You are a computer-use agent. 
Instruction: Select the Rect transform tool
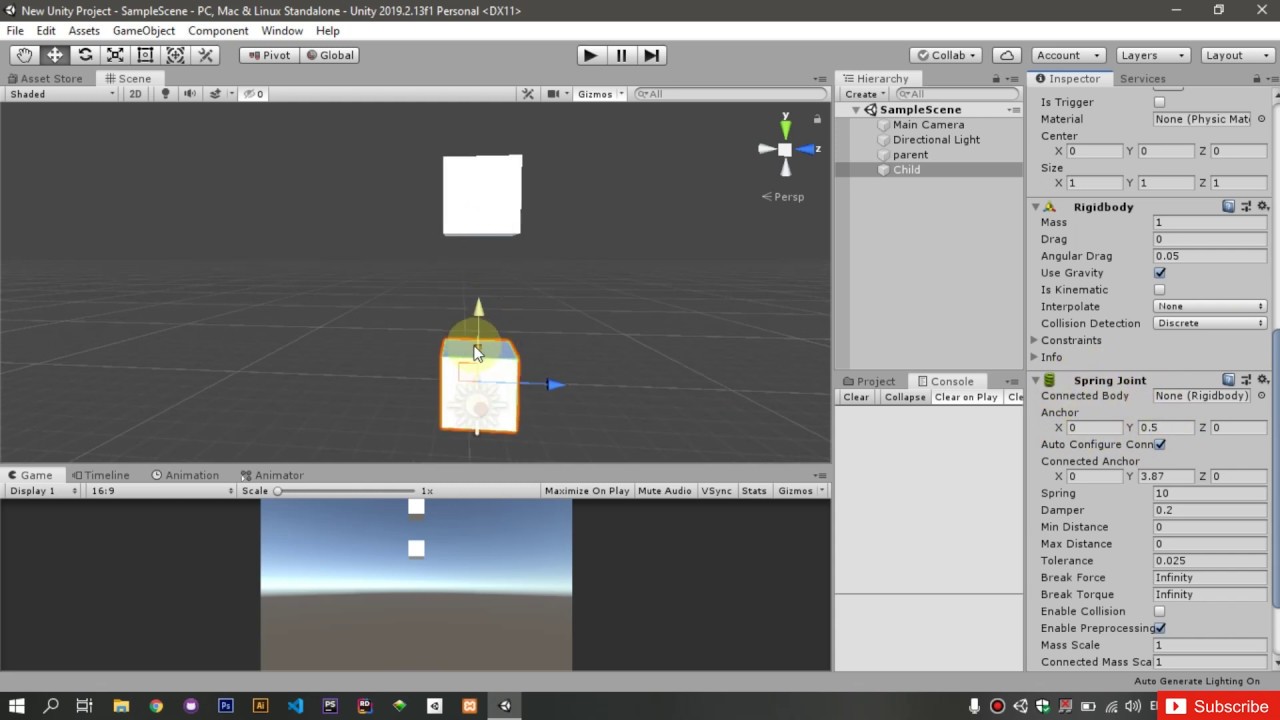coord(145,55)
